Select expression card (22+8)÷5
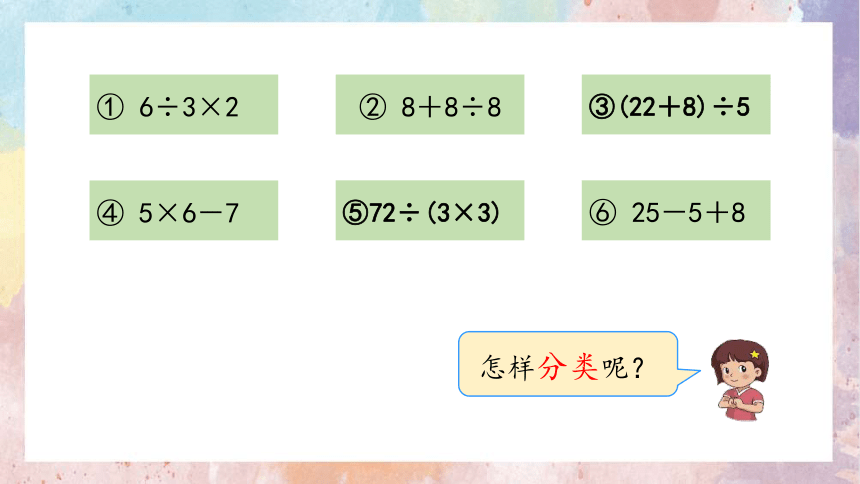The width and height of the screenshot is (860, 484). point(676,104)
